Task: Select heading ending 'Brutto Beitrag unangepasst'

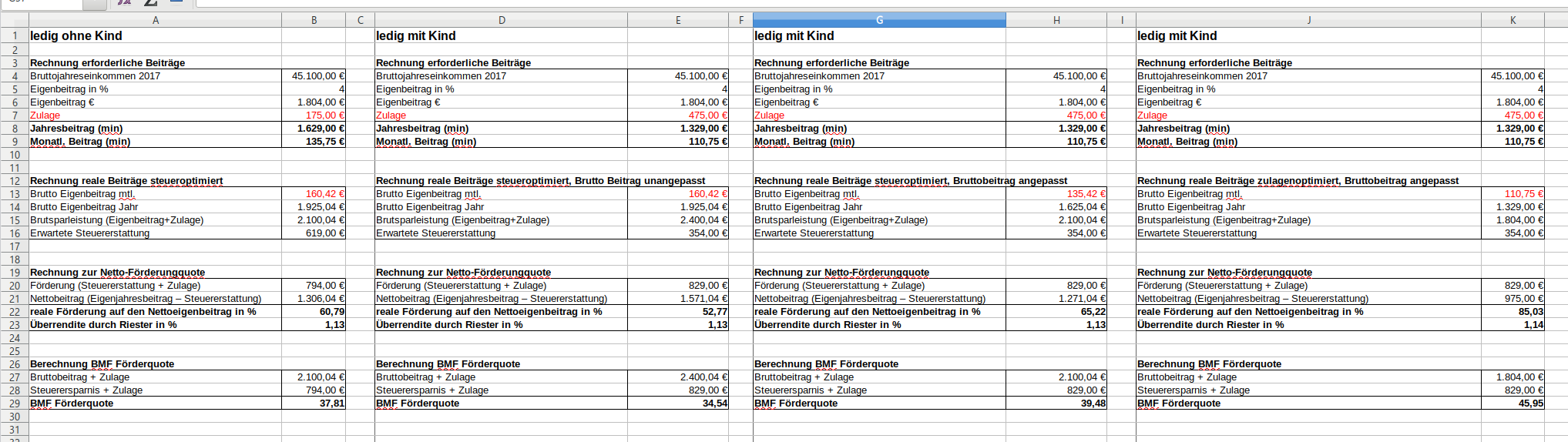Action: 541,181
